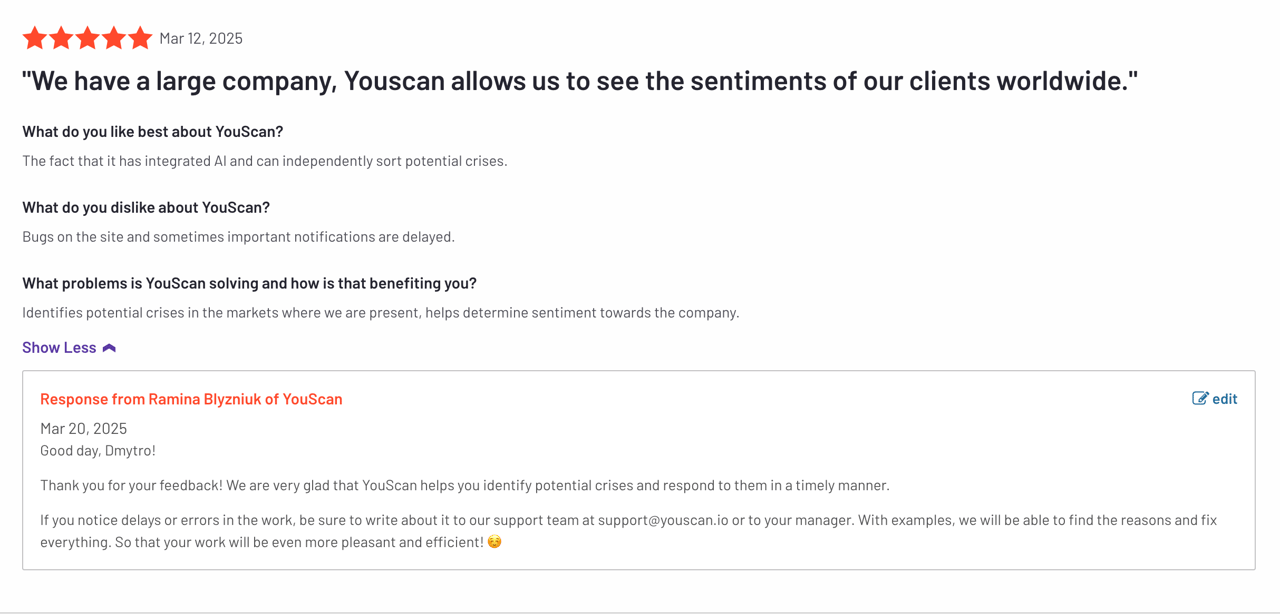Click the first star in the rating
This screenshot has height=614, width=1280.
coord(35,38)
